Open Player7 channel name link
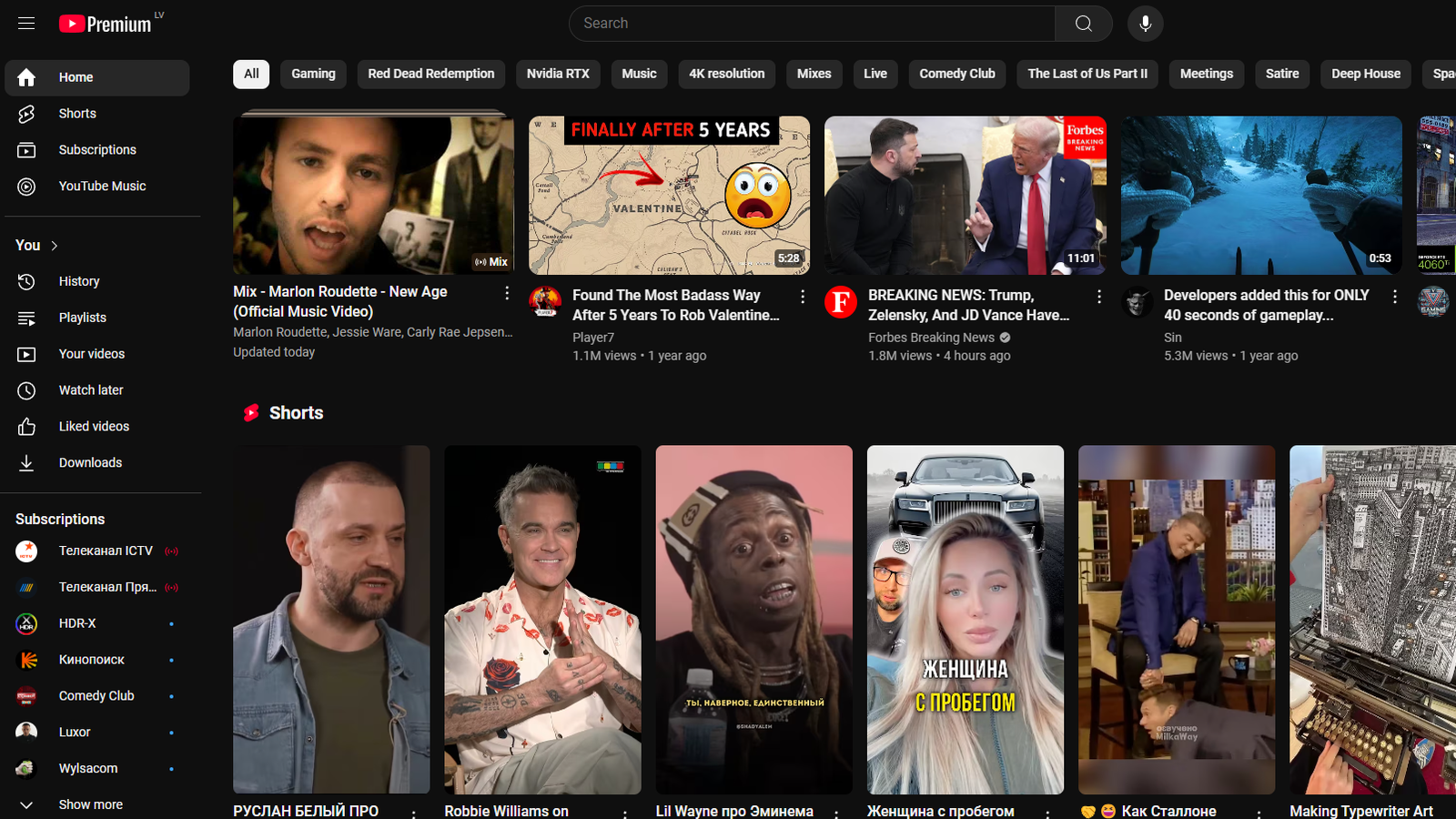Viewport: 1456px width, 819px height. pos(593,338)
